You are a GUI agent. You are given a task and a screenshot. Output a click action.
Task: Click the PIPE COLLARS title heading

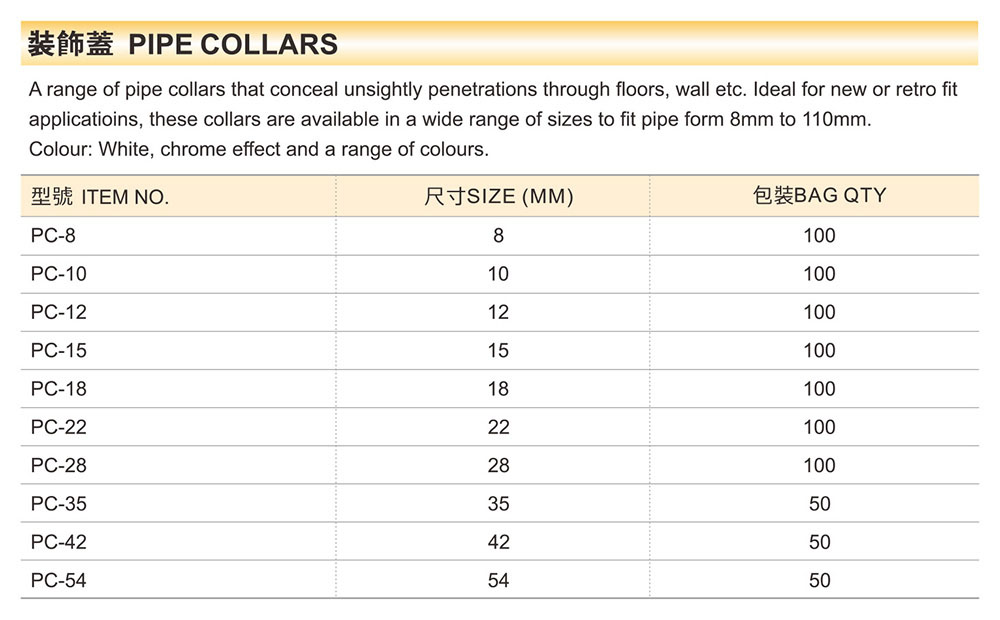(183, 45)
